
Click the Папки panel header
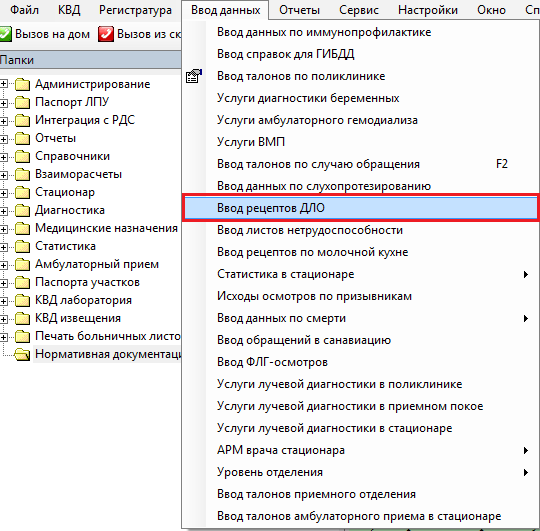pos(90,60)
